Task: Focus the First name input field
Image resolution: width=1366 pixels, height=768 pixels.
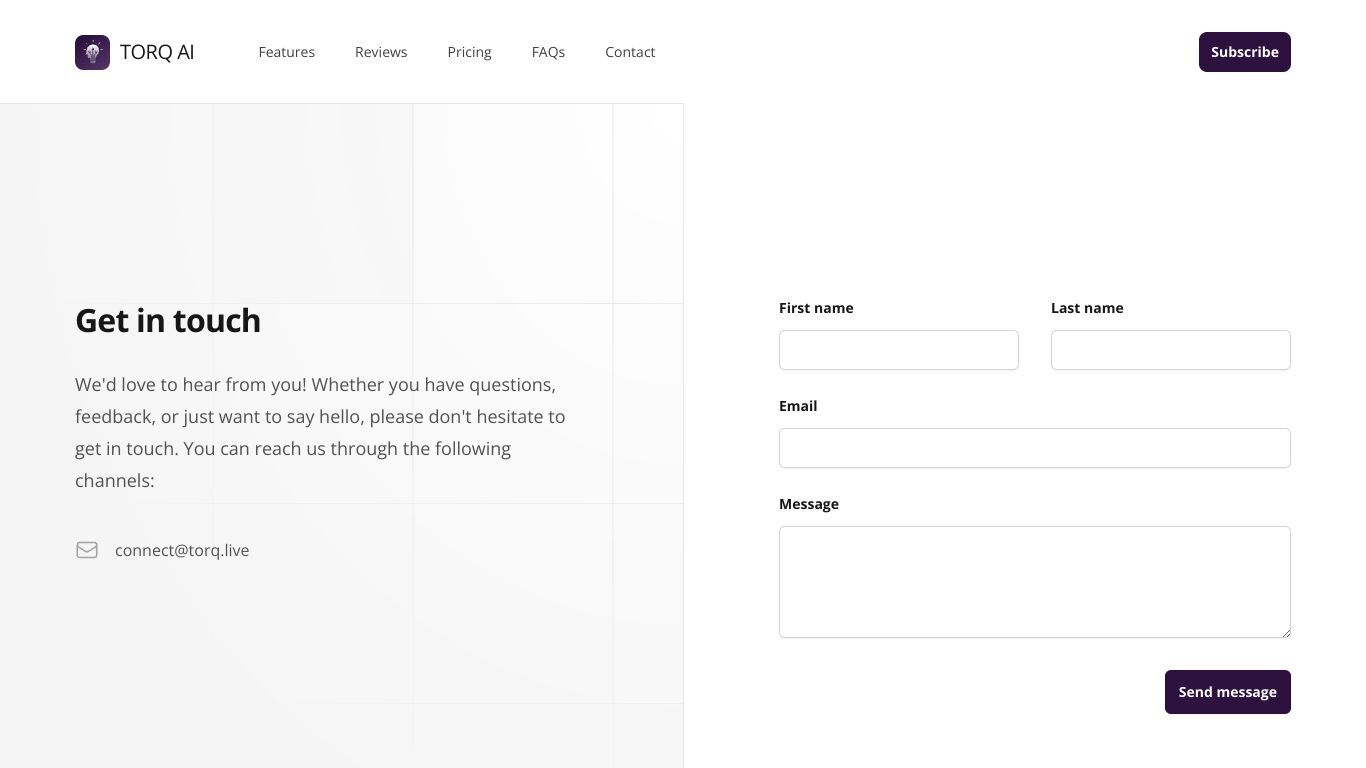Action: point(899,350)
